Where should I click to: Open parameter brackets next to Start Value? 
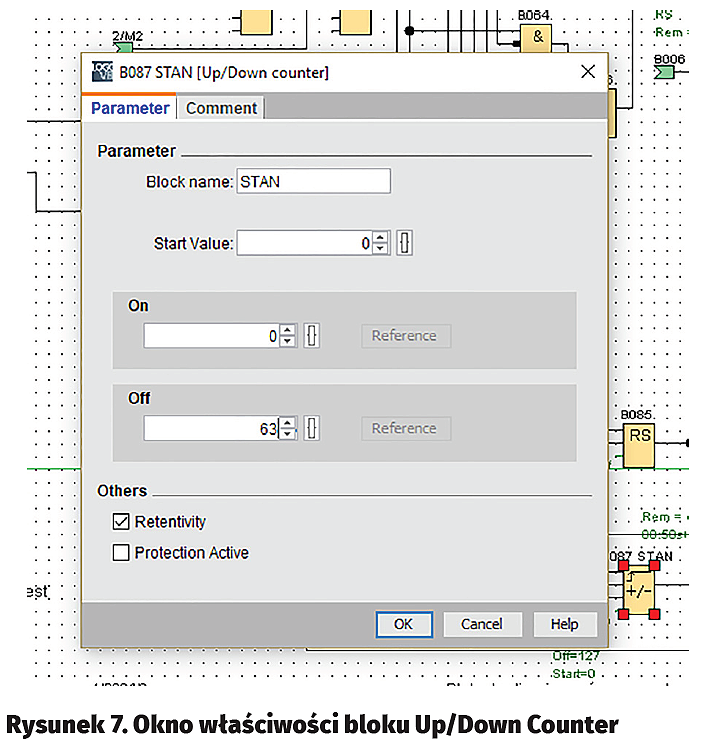pos(404,243)
